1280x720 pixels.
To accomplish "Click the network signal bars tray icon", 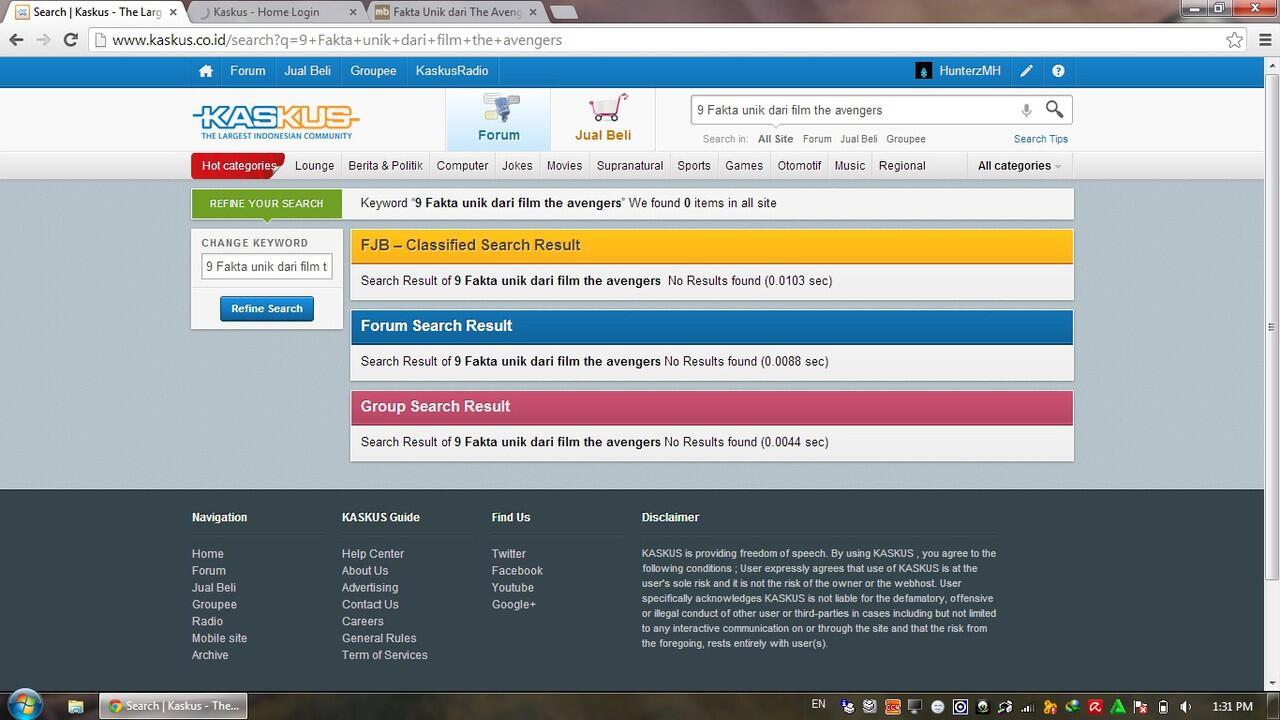I will coord(1027,706).
